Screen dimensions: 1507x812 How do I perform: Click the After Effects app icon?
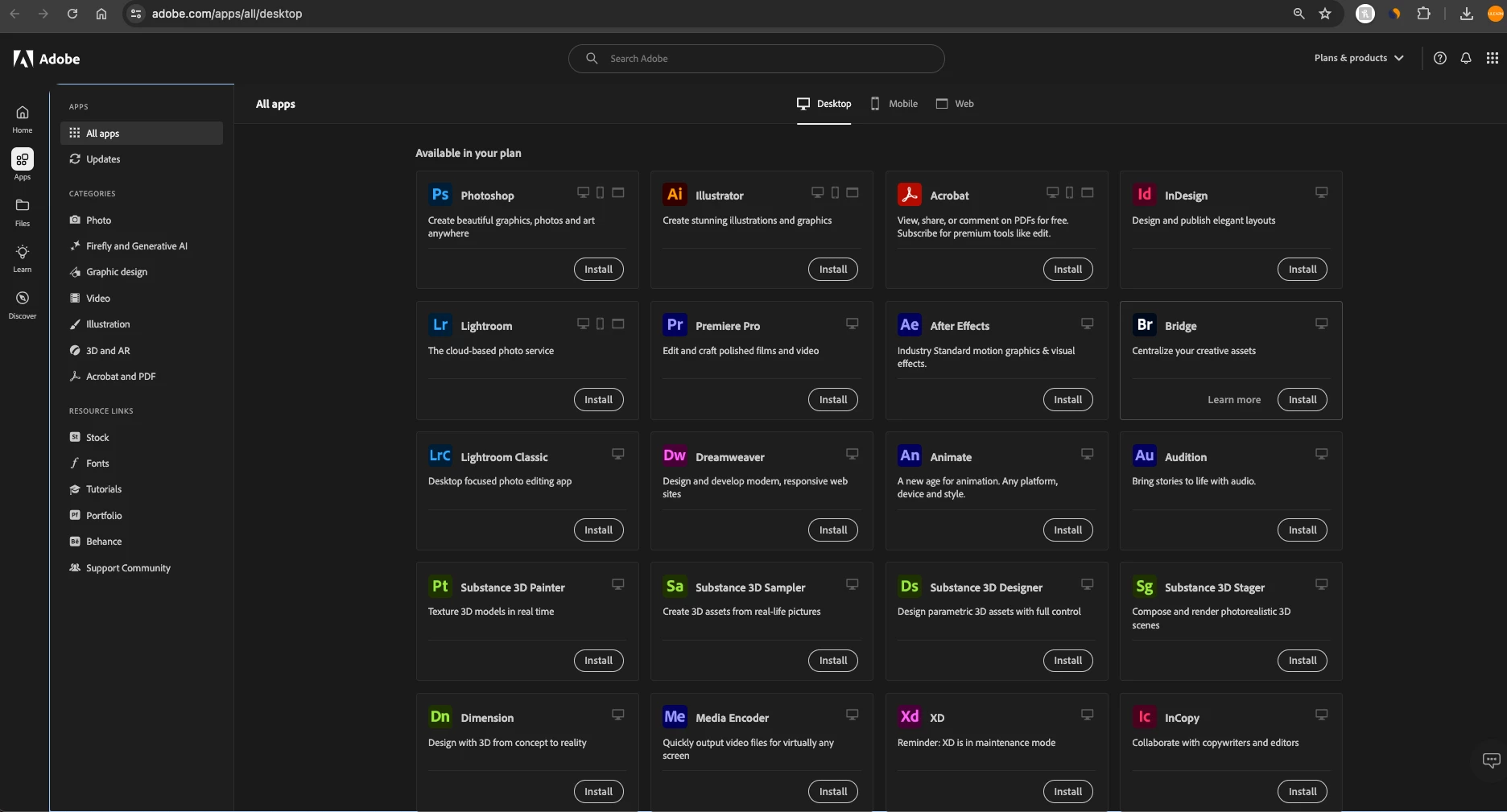tap(909, 325)
